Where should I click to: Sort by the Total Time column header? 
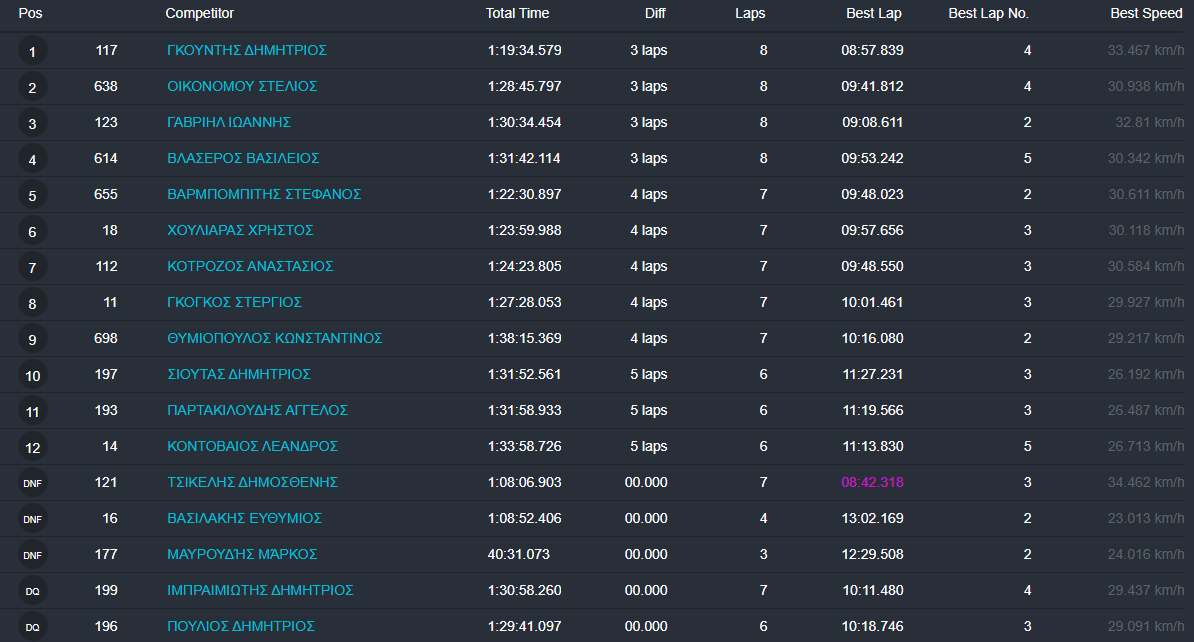pos(517,14)
